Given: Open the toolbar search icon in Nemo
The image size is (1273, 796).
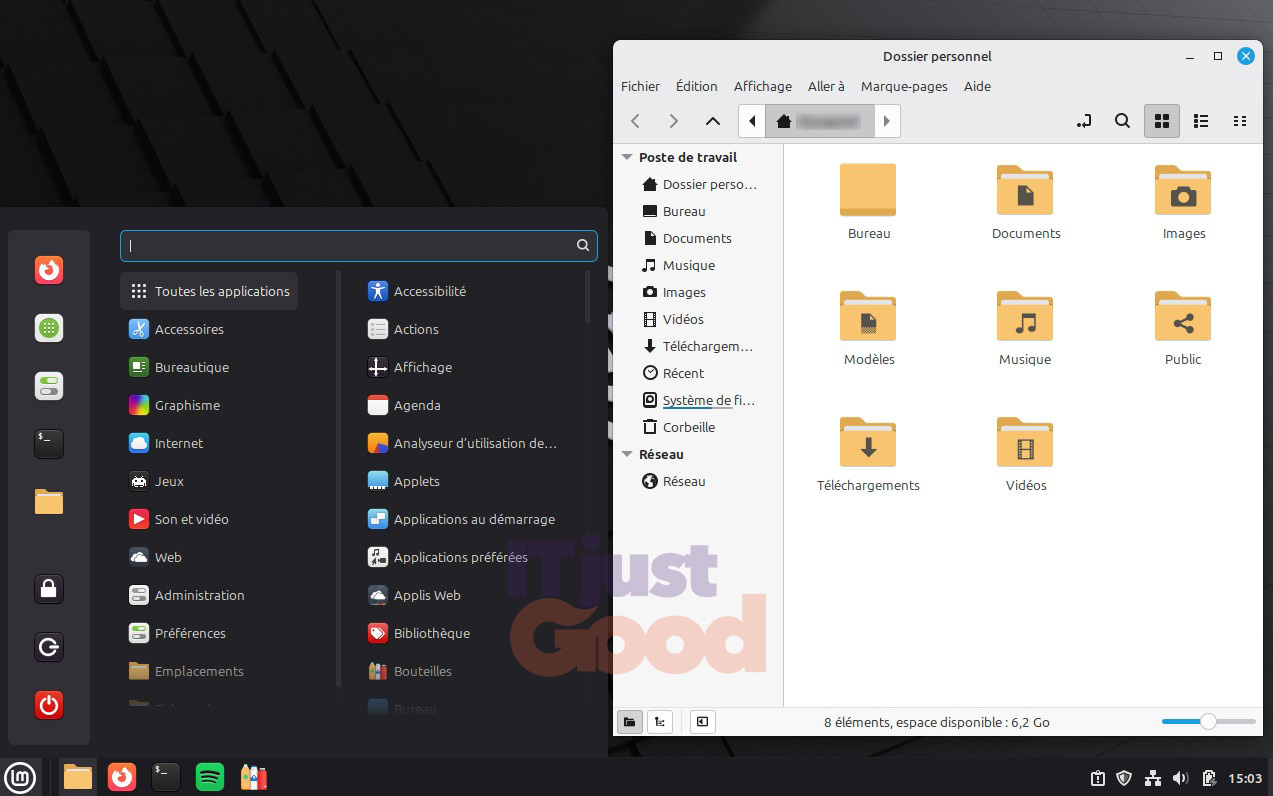Looking at the screenshot, I should tap(1122, 121).
